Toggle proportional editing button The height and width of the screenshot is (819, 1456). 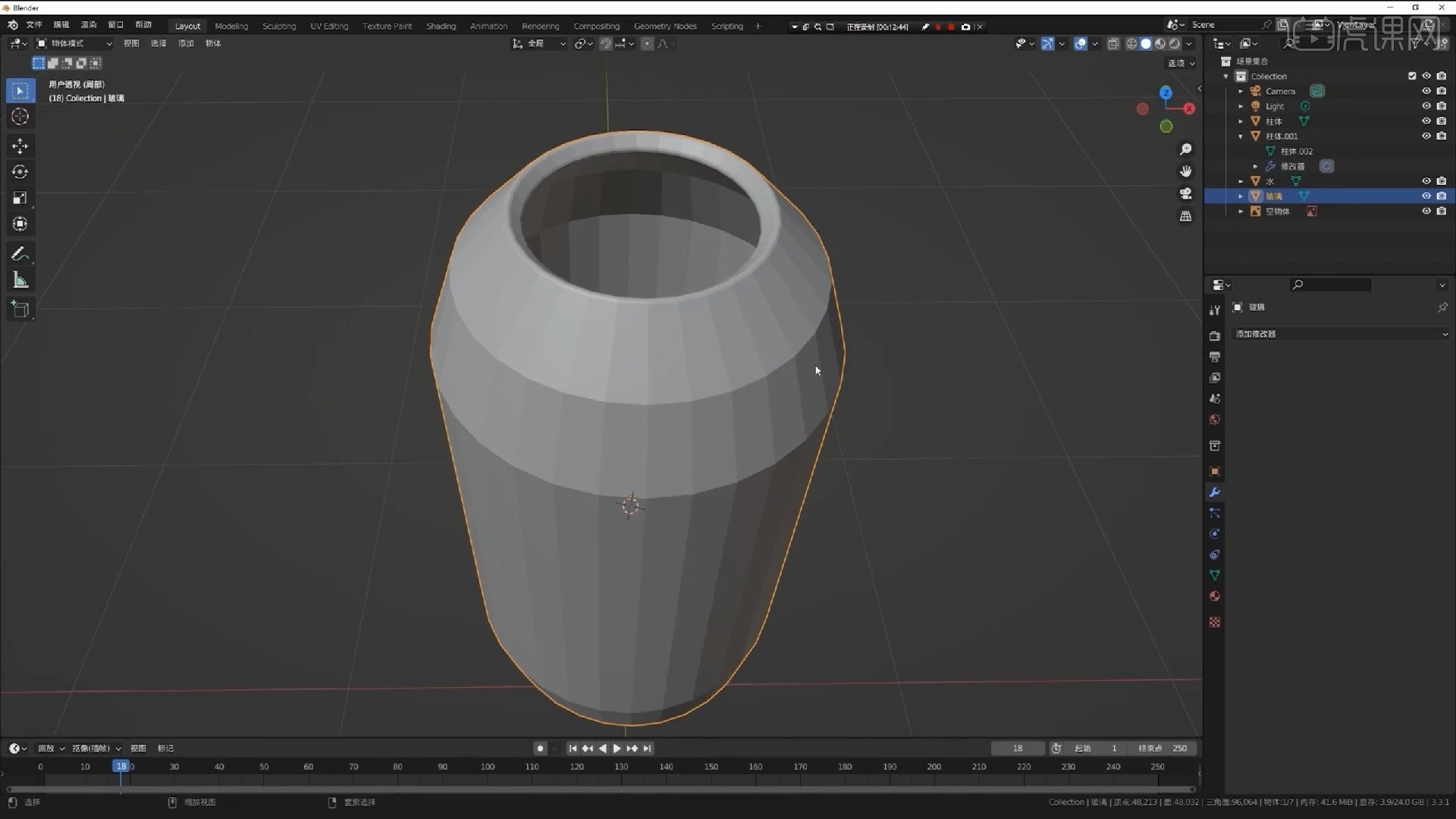coord(647,44)
